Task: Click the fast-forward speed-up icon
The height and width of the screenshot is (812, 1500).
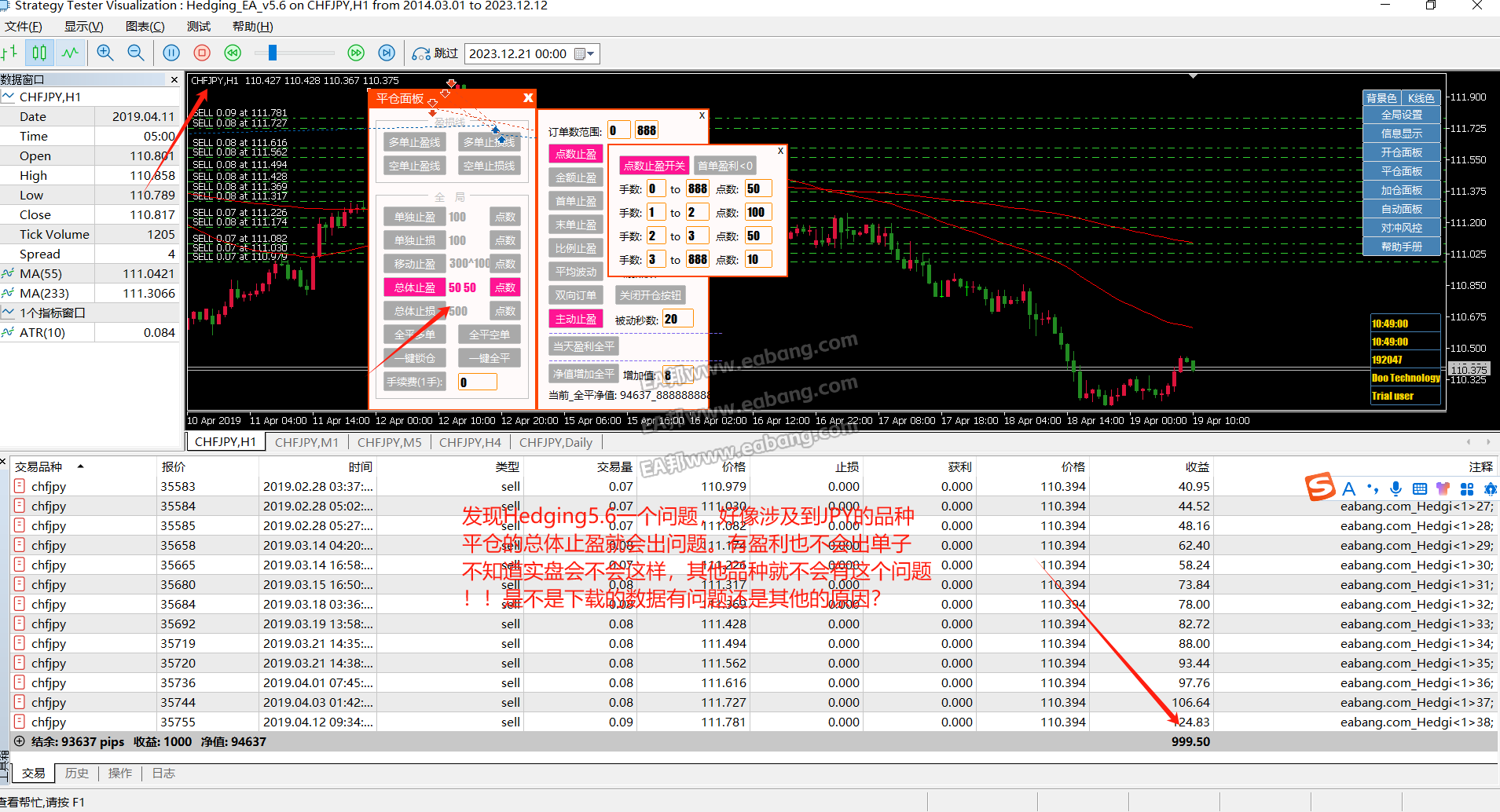Action: pyautogui.click(x=356, y=53)
